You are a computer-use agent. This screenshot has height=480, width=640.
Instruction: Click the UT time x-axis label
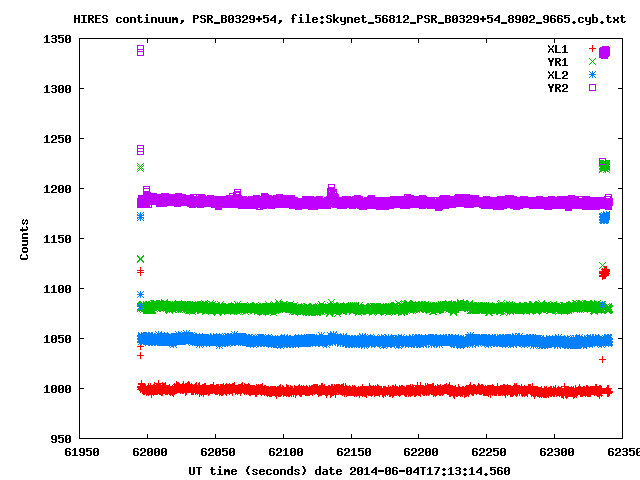(x=349, y=471)
